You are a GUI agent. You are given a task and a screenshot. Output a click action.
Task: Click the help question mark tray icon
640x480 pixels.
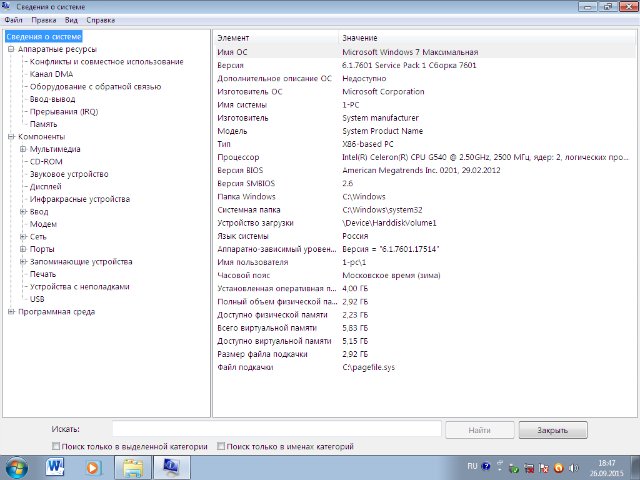(x=488, y=466)
